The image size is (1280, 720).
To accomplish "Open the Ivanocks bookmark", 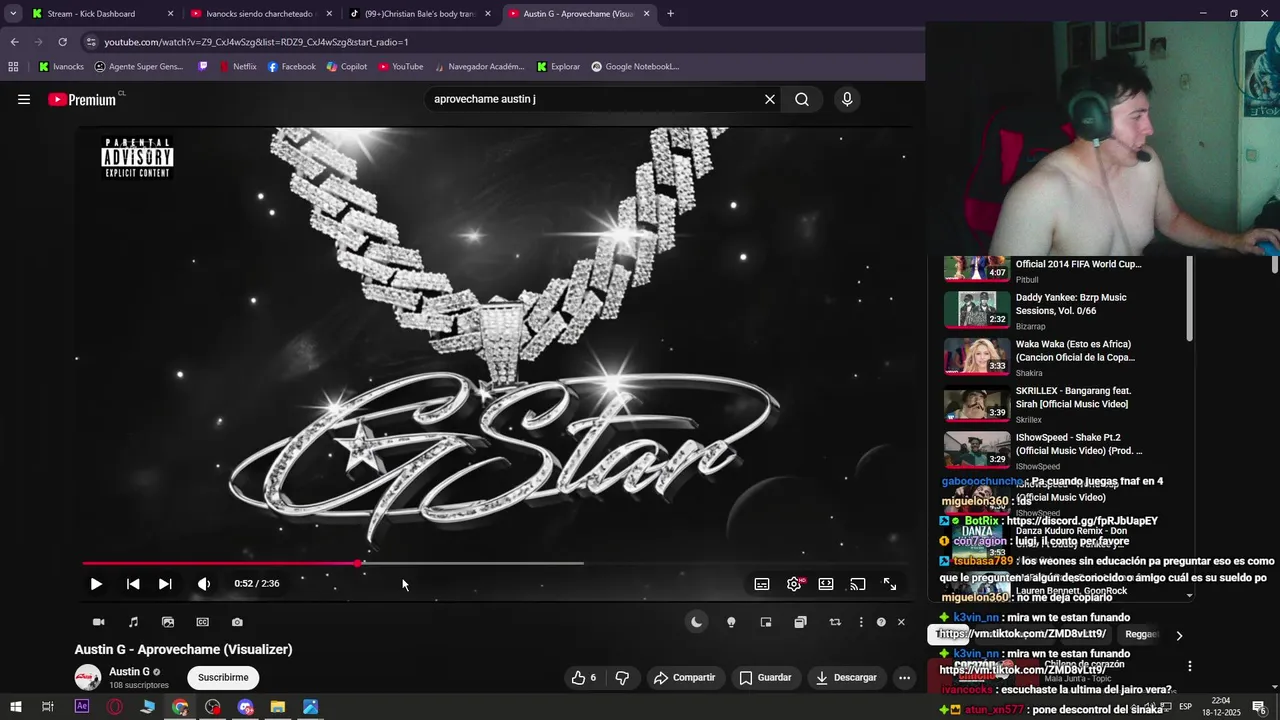I will point(60,67).
